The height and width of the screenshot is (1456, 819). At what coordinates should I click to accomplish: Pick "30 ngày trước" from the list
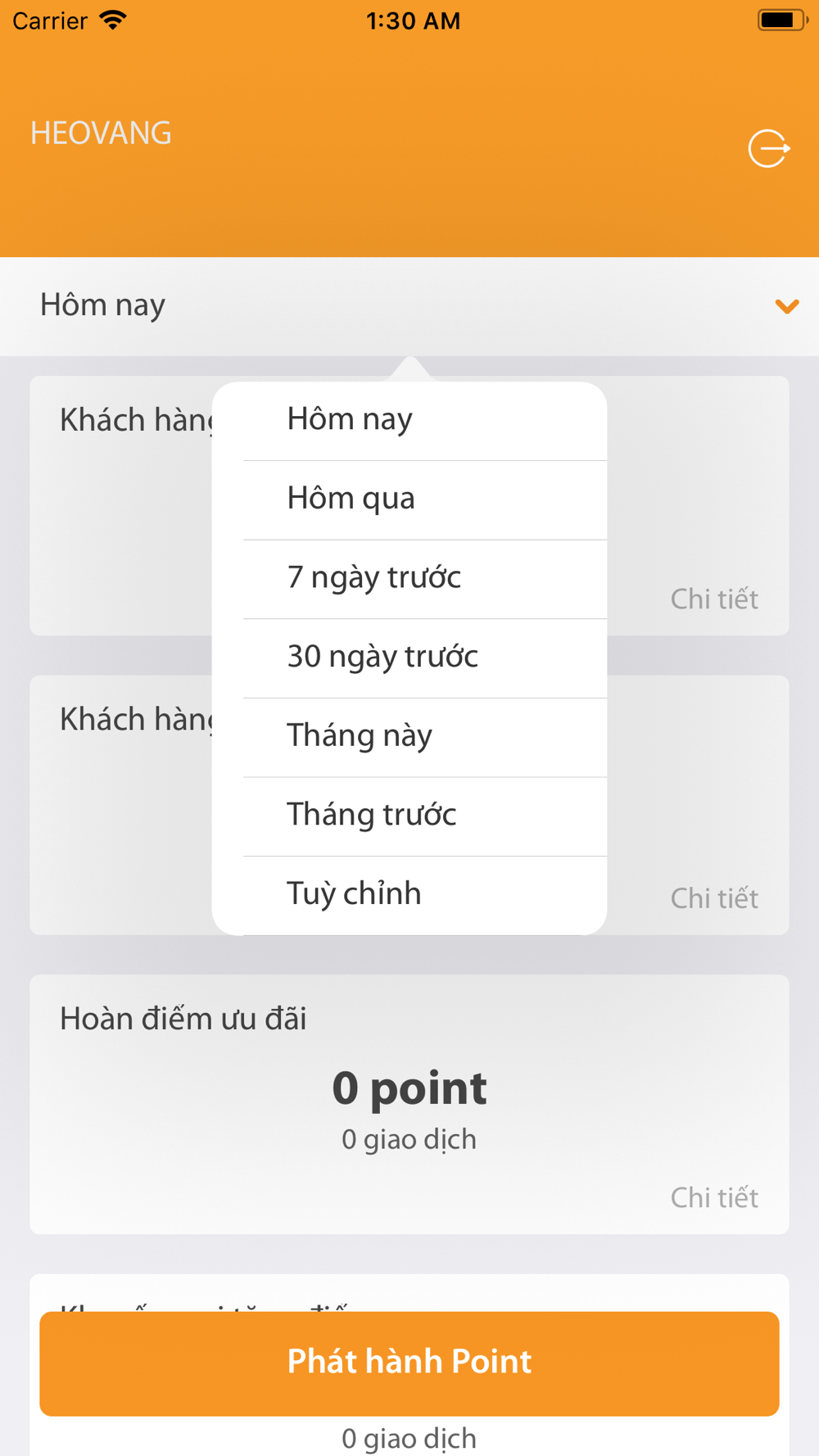(x=409, y=658)
